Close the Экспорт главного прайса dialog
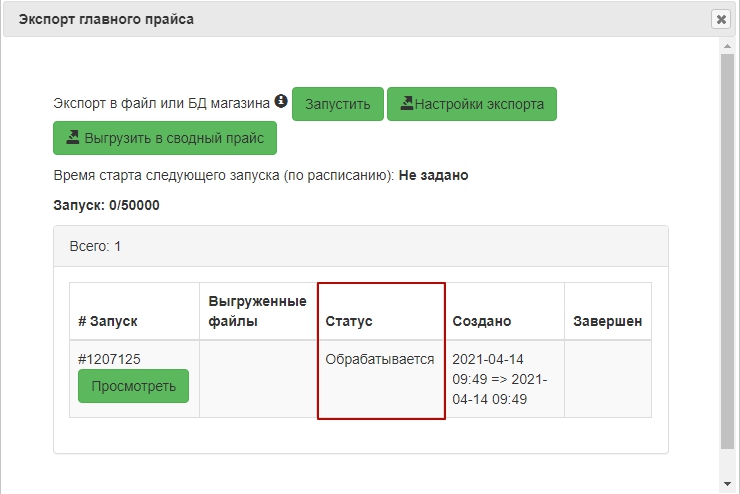The height and width of the screenshot is (494, 740). click(x=720, y=19)
